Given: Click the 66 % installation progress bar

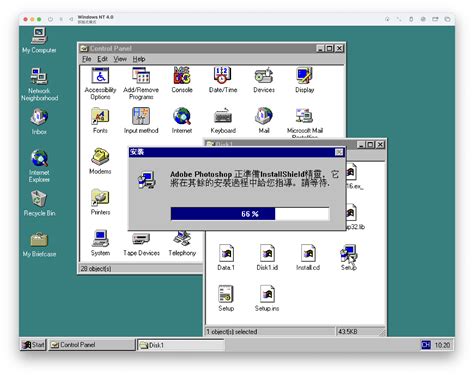Looking at the screenshot, I should coord(250,214).
